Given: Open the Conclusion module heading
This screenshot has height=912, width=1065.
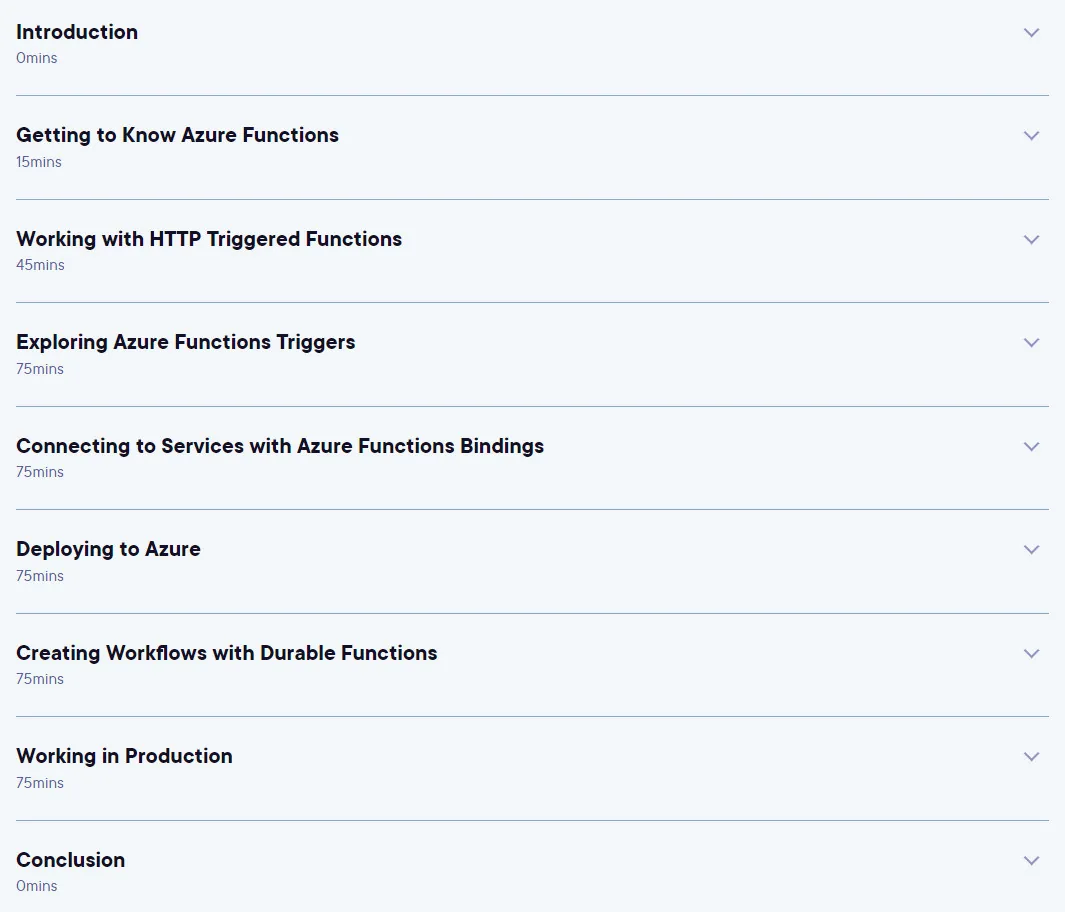Looking at the screenshot, I should coord(71,860).
